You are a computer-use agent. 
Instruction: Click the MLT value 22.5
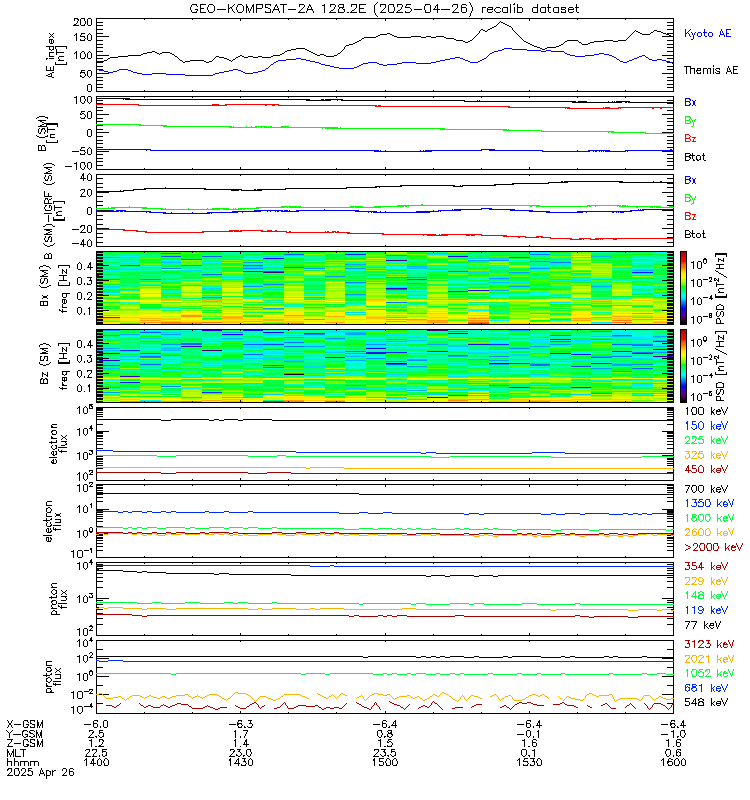coord(96,753)
